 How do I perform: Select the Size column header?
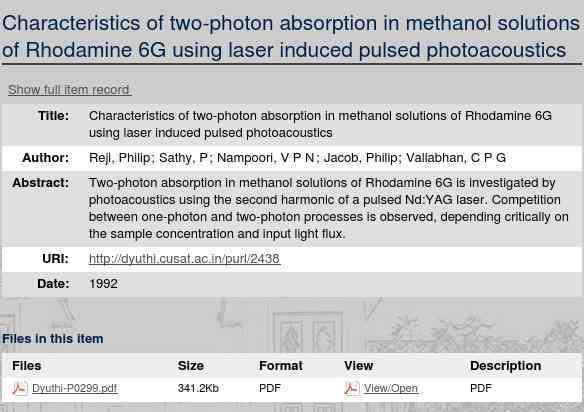(x=191, y=365)
